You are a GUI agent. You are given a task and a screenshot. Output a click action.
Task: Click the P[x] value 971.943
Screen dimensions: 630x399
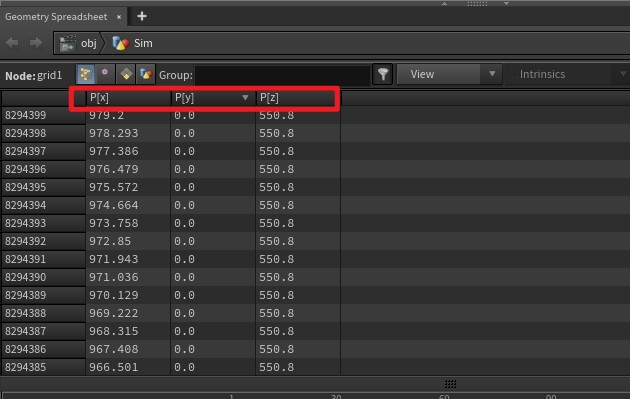114,260
